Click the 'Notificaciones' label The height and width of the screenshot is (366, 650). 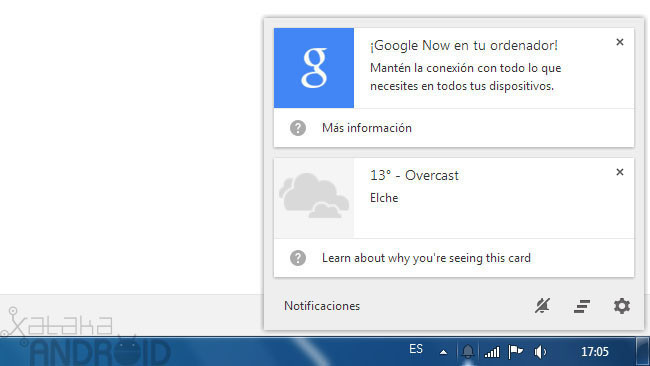[x=322, y=306]
